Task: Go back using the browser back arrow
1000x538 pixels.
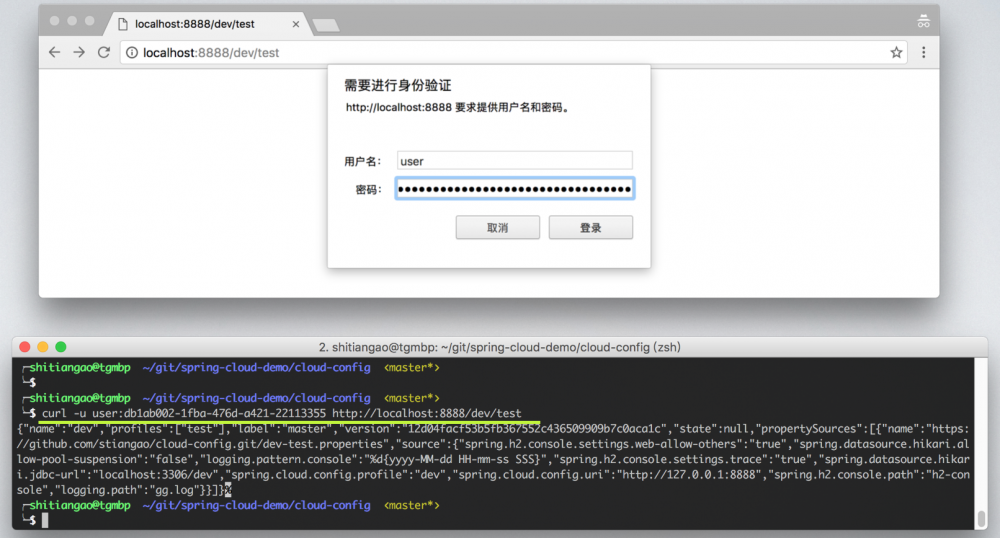Action: pyautogui.click(x=55, y=52)
